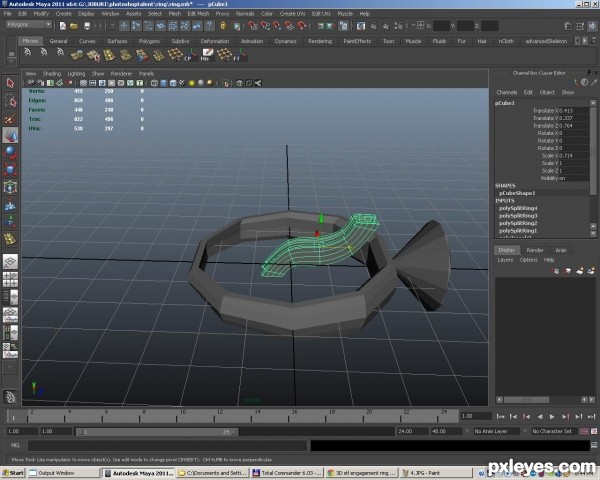
Task: Choose the Move tool cone icon
Action: coord(10,136)
